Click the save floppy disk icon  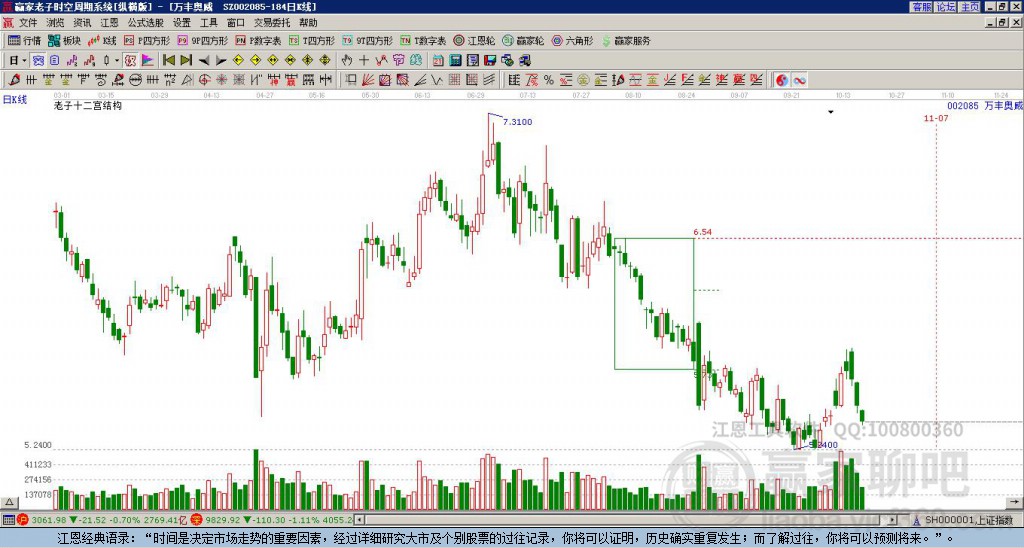click(x=490, y=60)
